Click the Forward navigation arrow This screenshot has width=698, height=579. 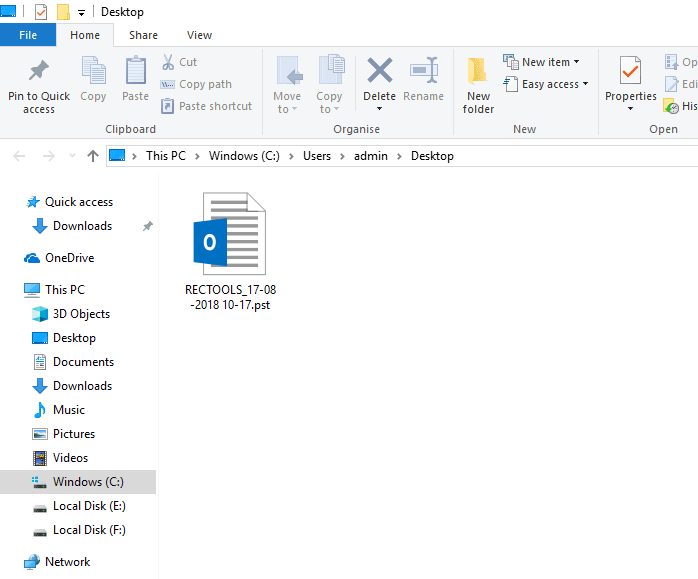click(x=49, y=156)
